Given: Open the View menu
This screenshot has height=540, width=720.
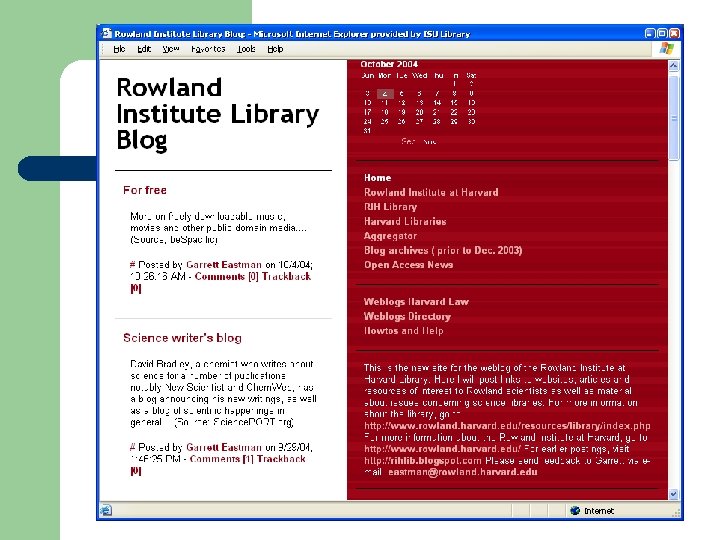Looking at the screenshot, I should [x=170, y=49].
